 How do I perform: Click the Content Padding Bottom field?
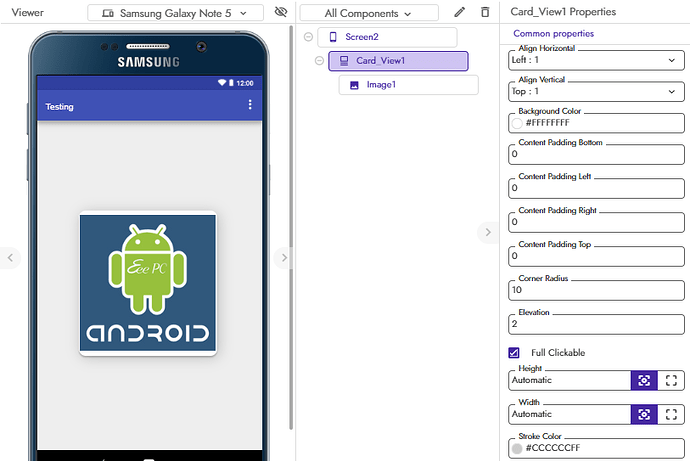click(596, 154)
